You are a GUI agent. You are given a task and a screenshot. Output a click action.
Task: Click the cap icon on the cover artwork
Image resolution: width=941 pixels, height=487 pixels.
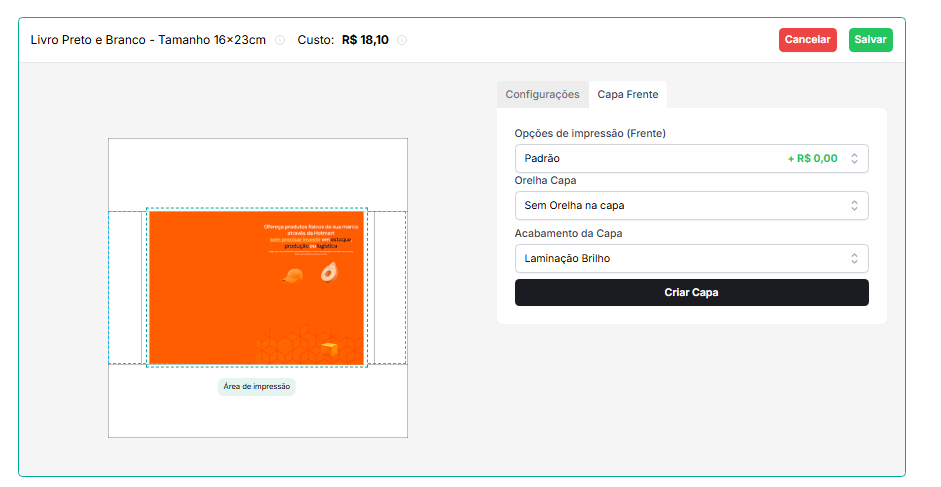tap(293, 276)
